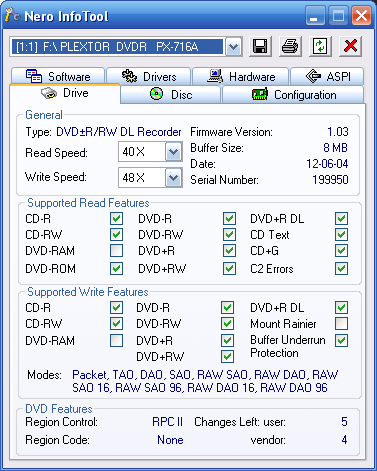377x471 pixels.
Task: Toggle write feature DVD+R DL checkbox
Action: click(x=342, y=307)
